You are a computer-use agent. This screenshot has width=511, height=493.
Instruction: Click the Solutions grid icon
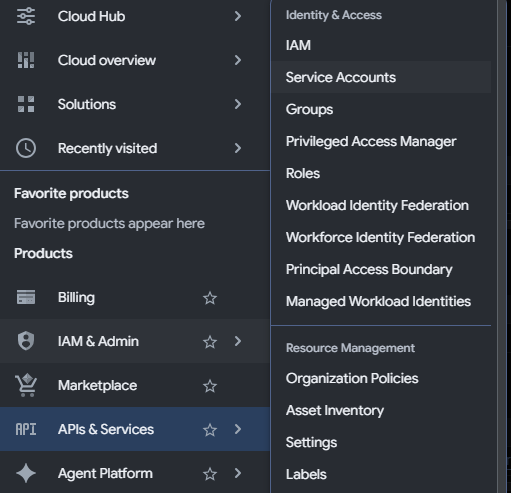pos(26,104)
